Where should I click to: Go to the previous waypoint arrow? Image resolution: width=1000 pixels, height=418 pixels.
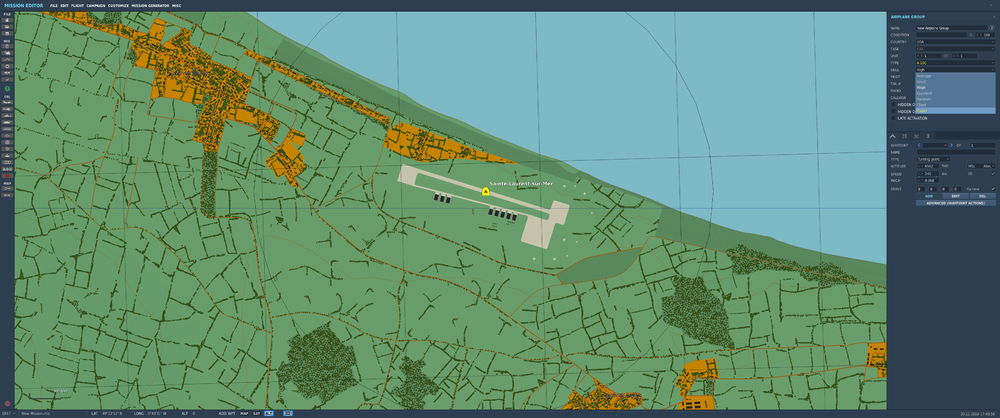pyautogui.click(x=919, y=145)
